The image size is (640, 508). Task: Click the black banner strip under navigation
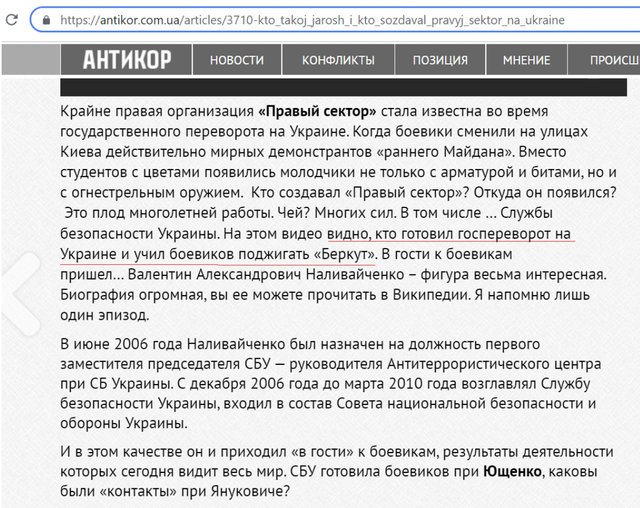[340, 86]
